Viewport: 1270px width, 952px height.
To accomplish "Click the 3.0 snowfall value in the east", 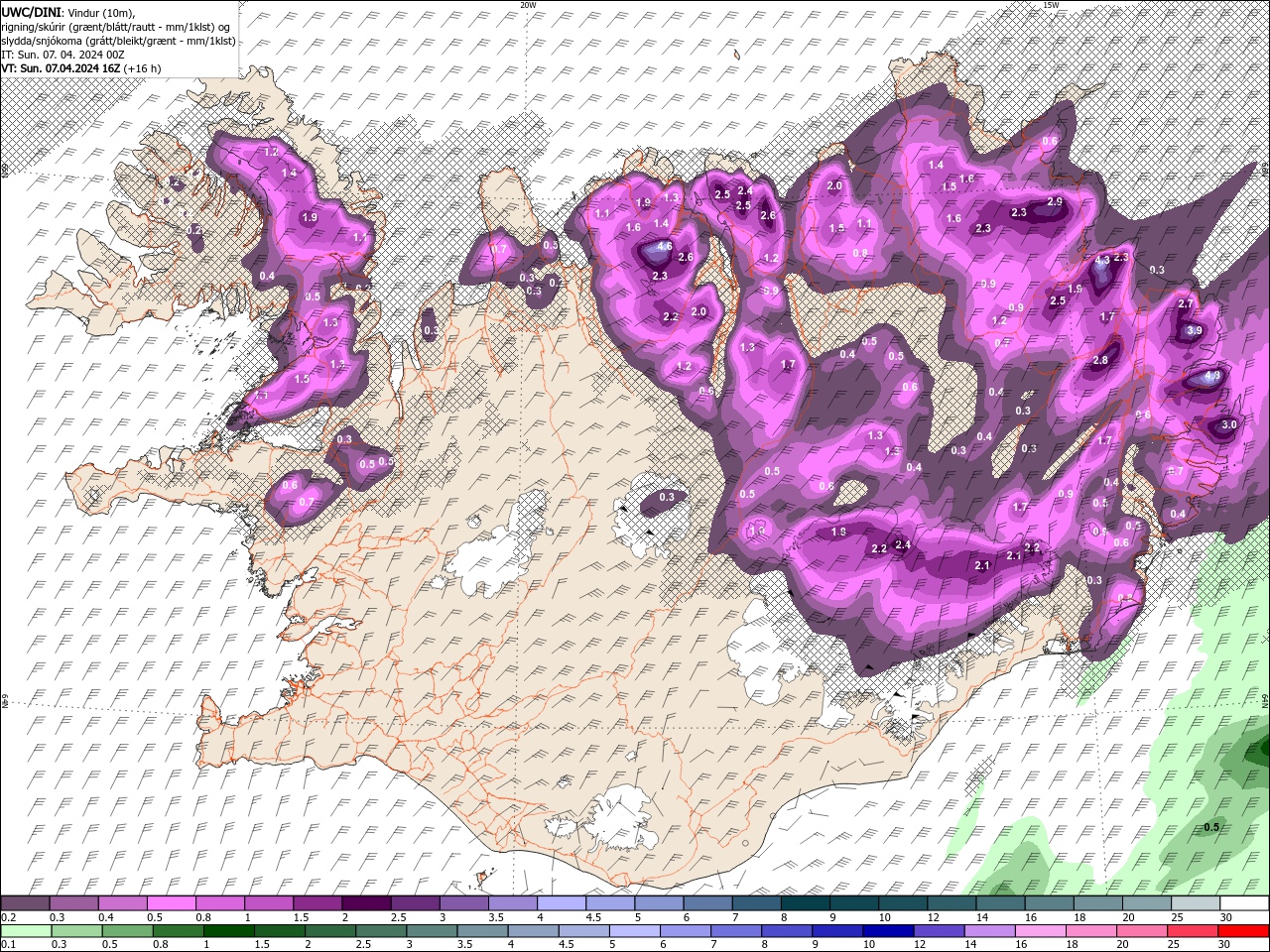I will 1228,424.
